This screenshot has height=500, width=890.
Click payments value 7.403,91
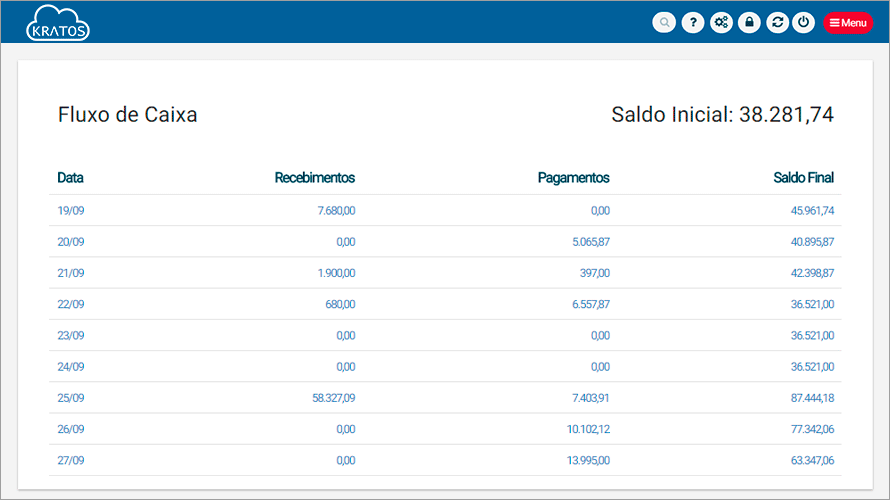(x=591, y=398)
